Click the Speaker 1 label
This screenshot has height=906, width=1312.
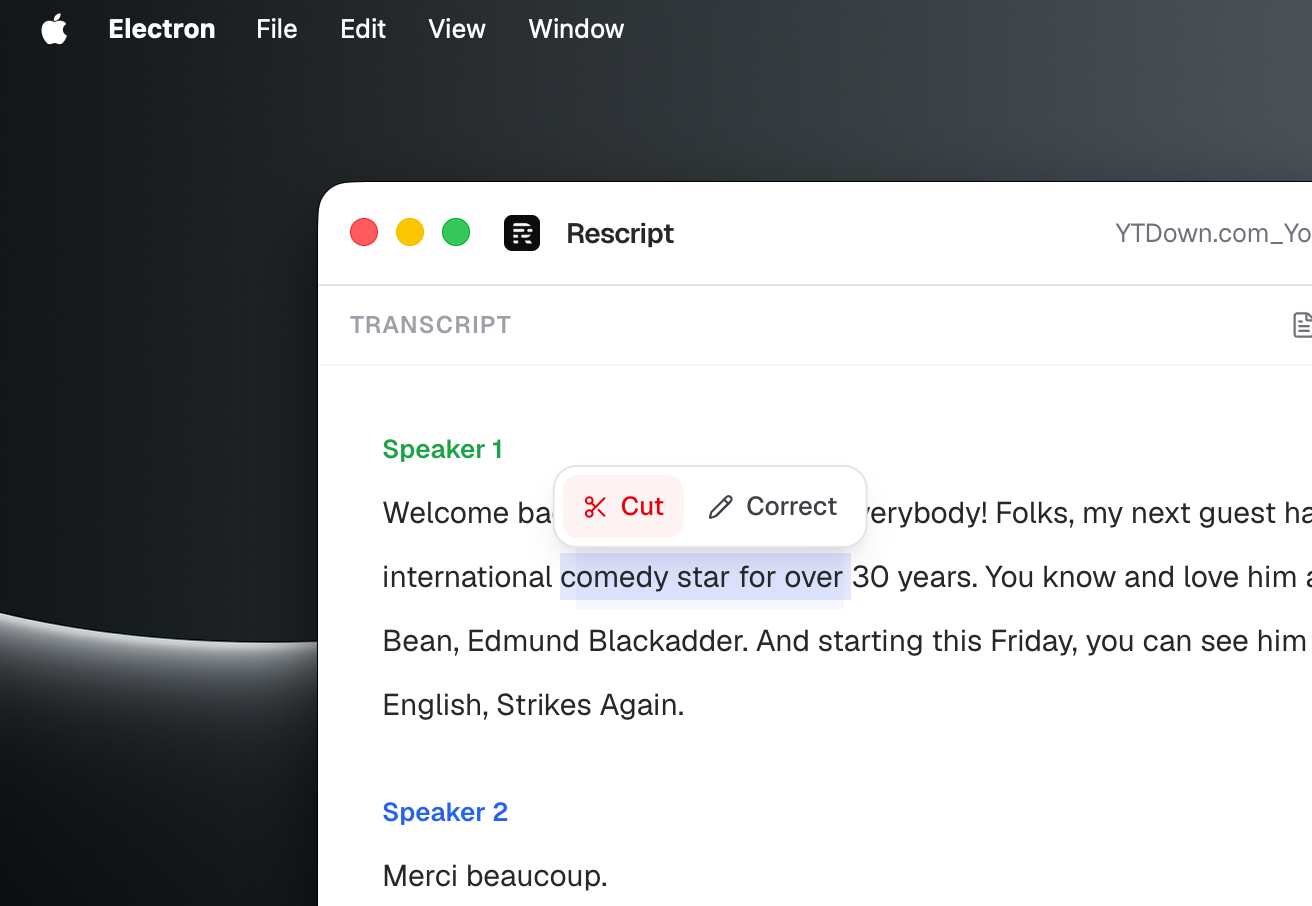[x=442, y=449]
